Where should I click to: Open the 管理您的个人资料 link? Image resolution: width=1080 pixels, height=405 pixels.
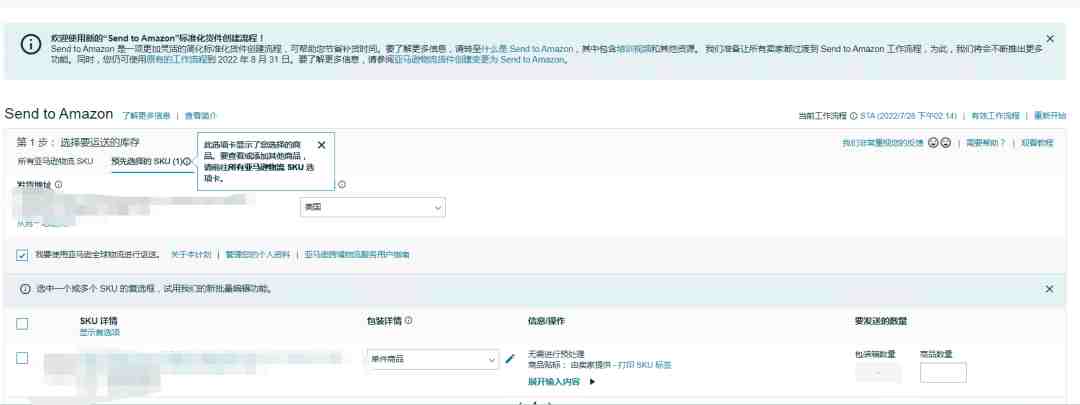[x=258, y=254]
